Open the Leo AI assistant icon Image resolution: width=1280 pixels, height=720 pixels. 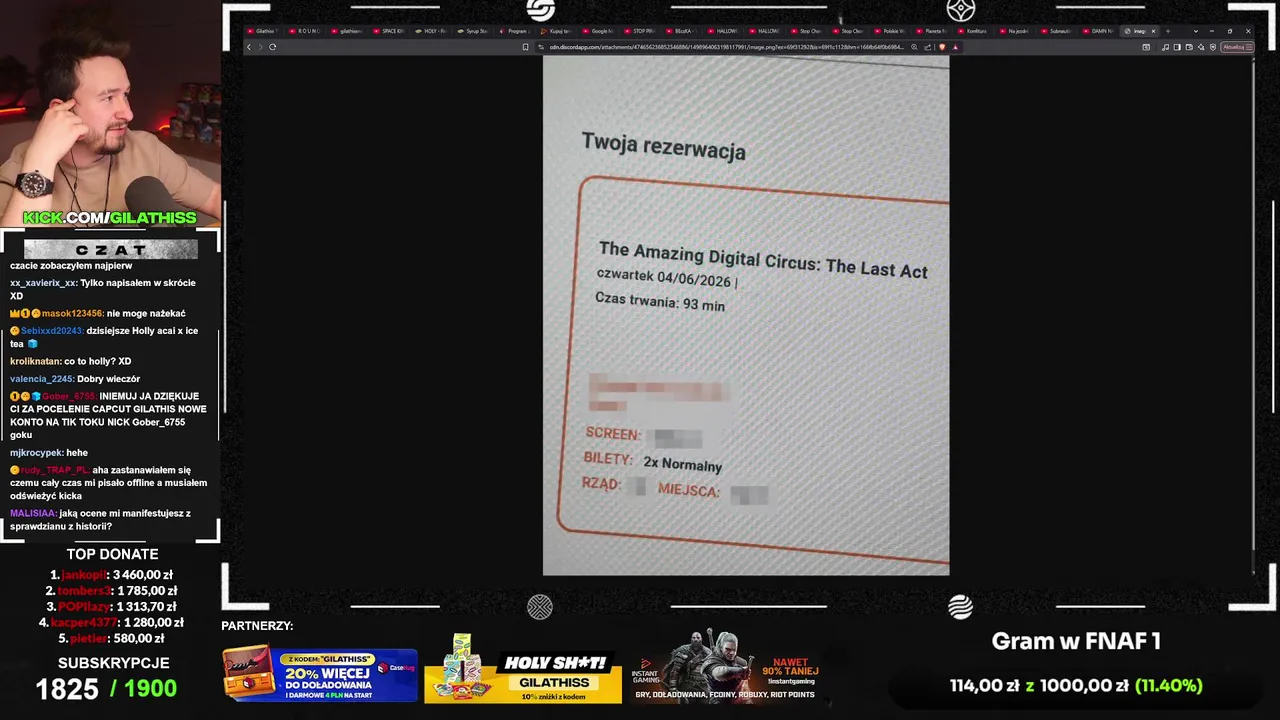(x=1201, y=47)
